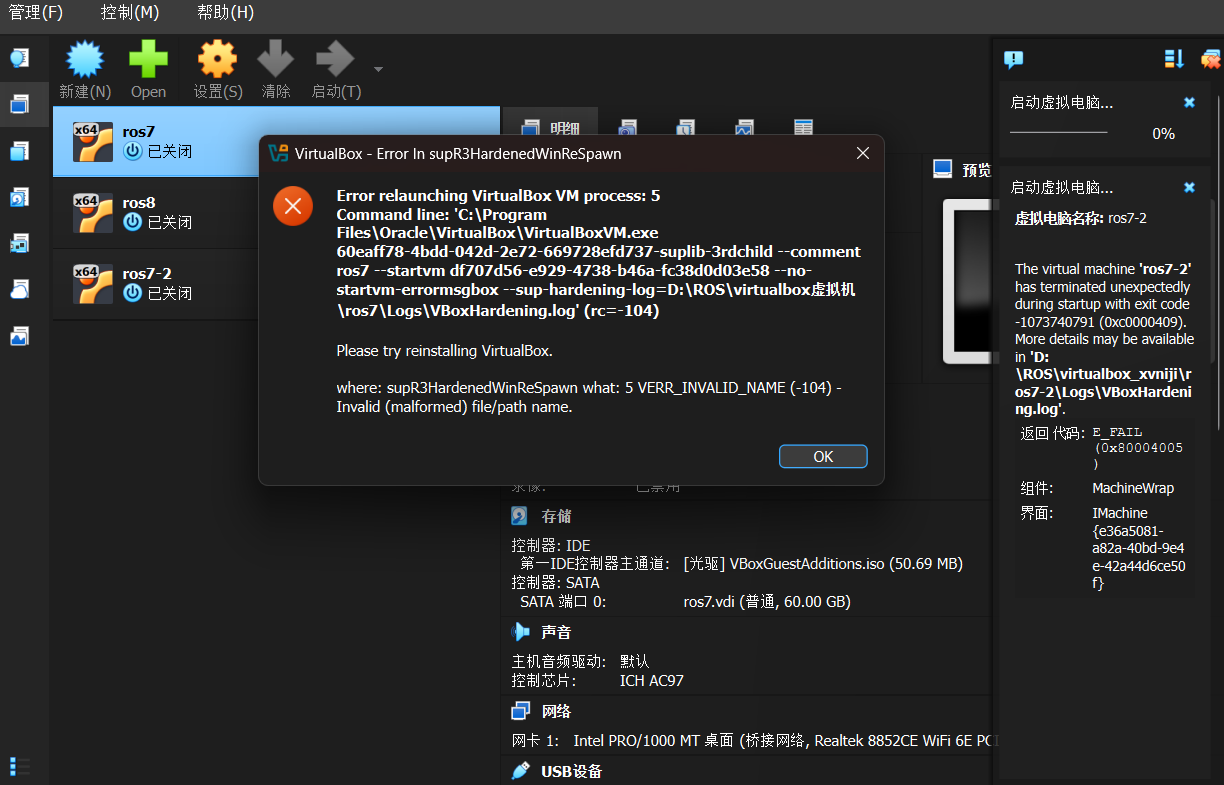Open the 控制(M) menu
The image size is (1224, 785).
point(130,13)
